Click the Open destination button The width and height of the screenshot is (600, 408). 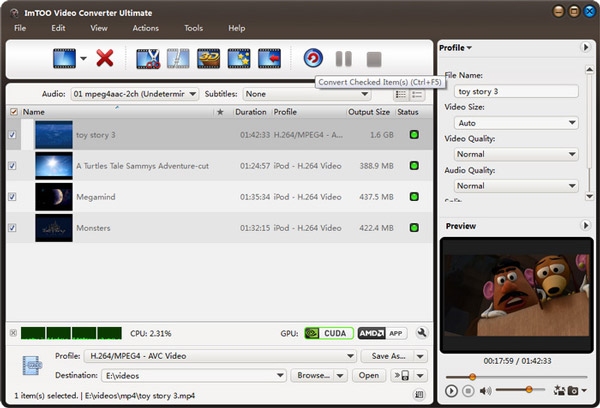[x=369, y=375]
